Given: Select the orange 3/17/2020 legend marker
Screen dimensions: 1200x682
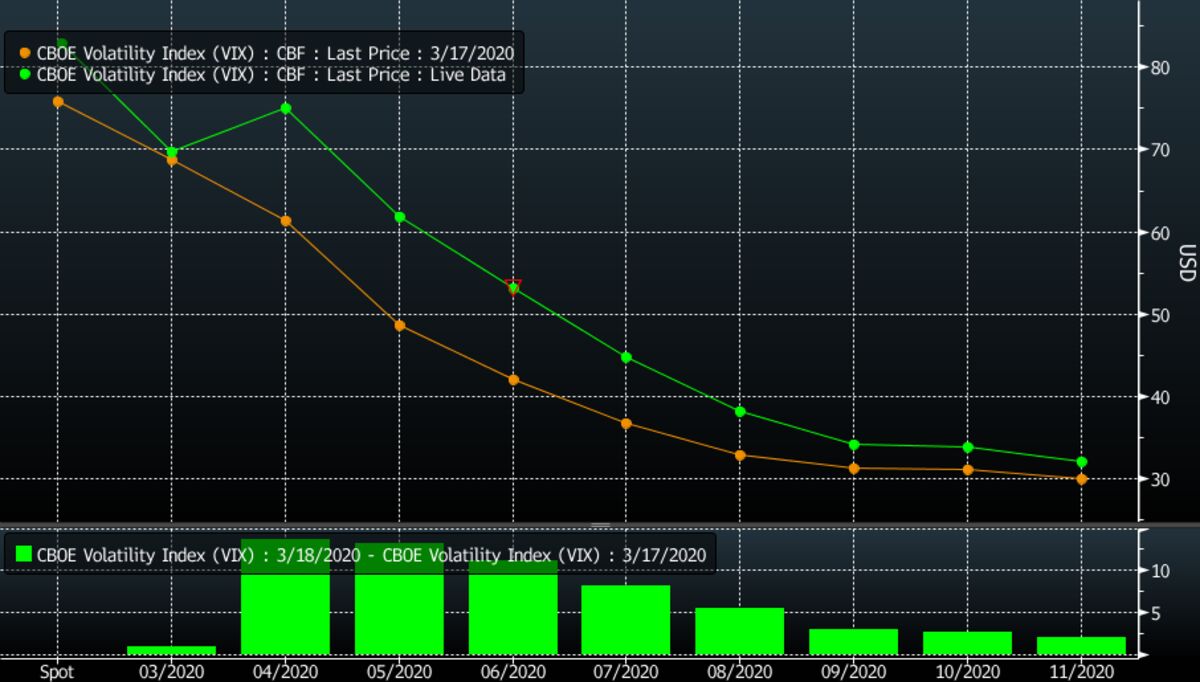Looking at the screenshot, I should tap(24, 53).
